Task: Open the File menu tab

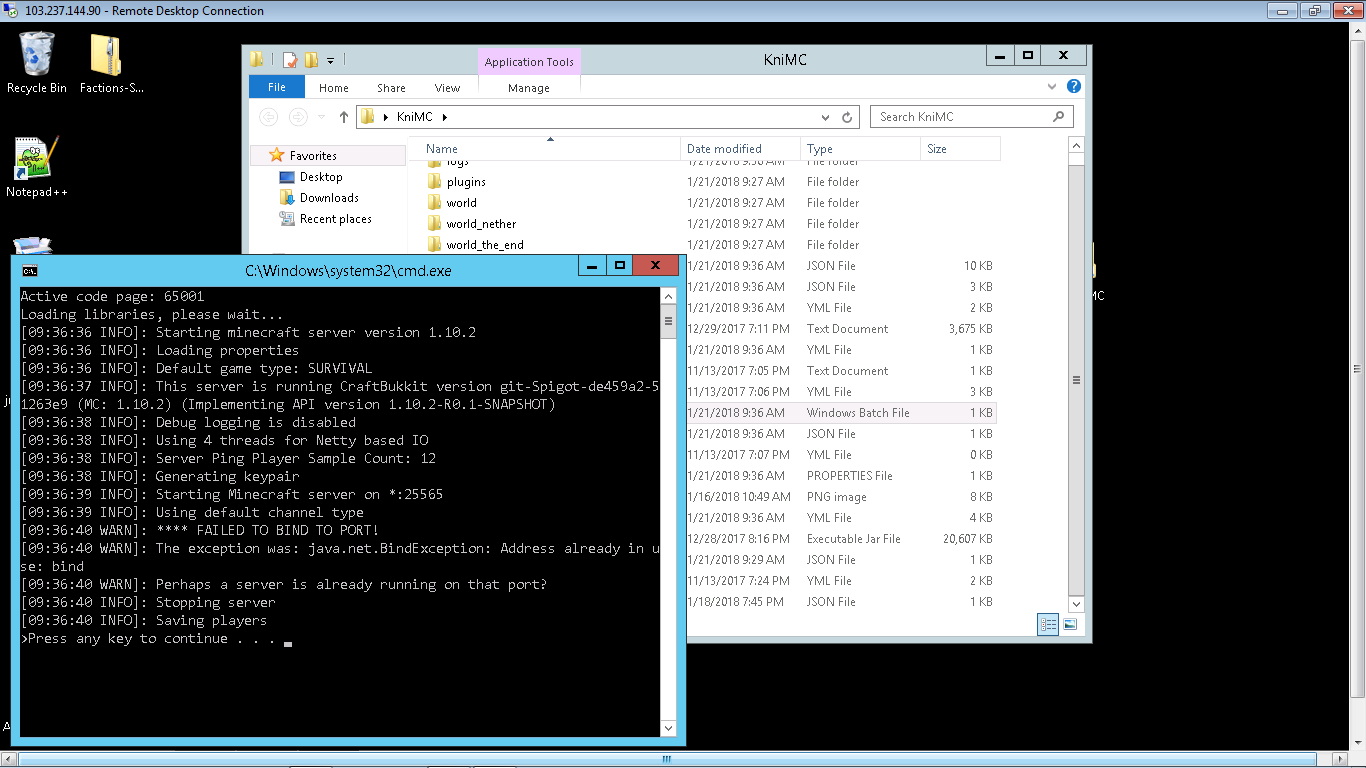Action: pos(277,87)
